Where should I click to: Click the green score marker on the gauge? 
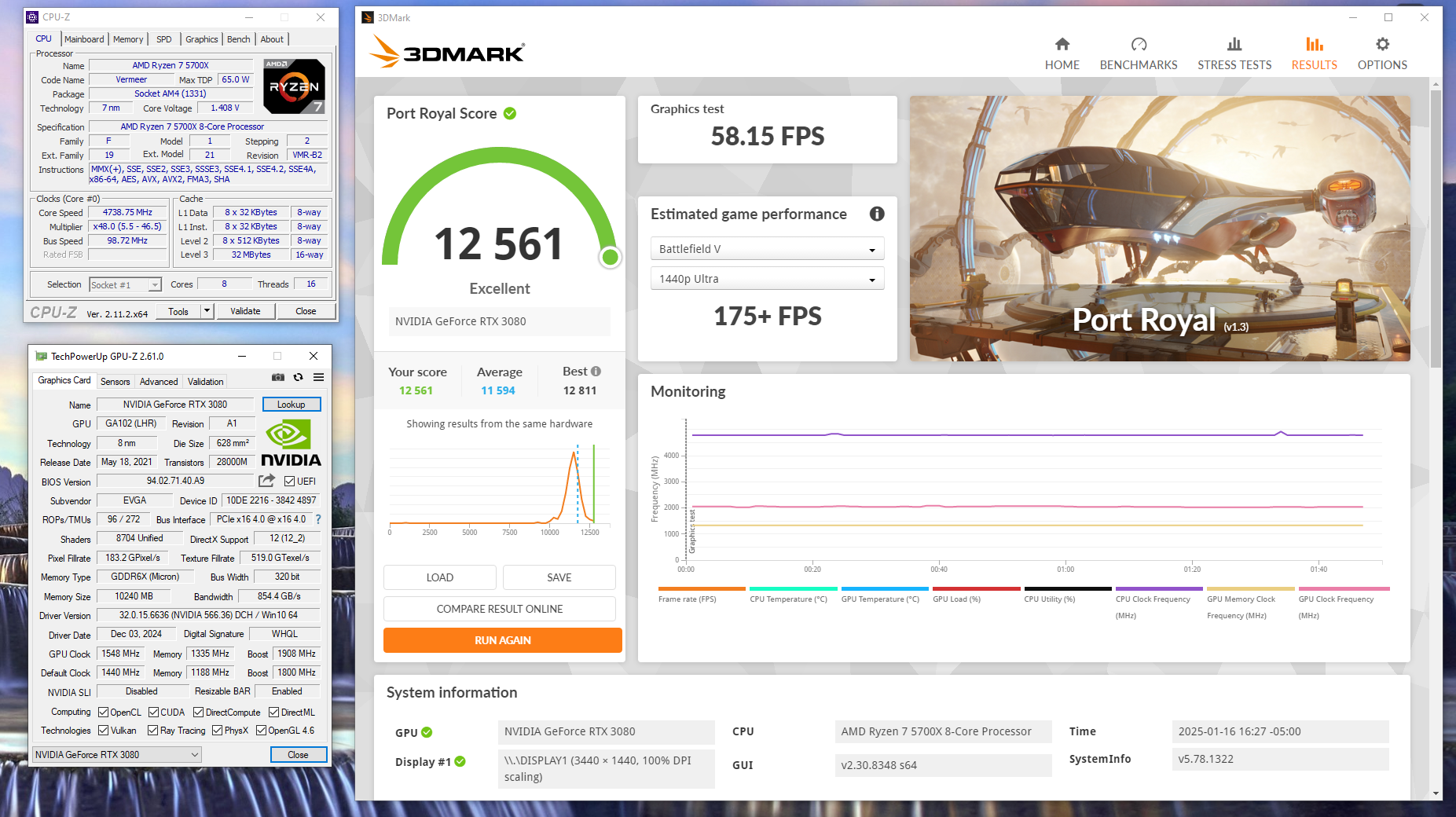pyautogui.click(x=610, y=257)
